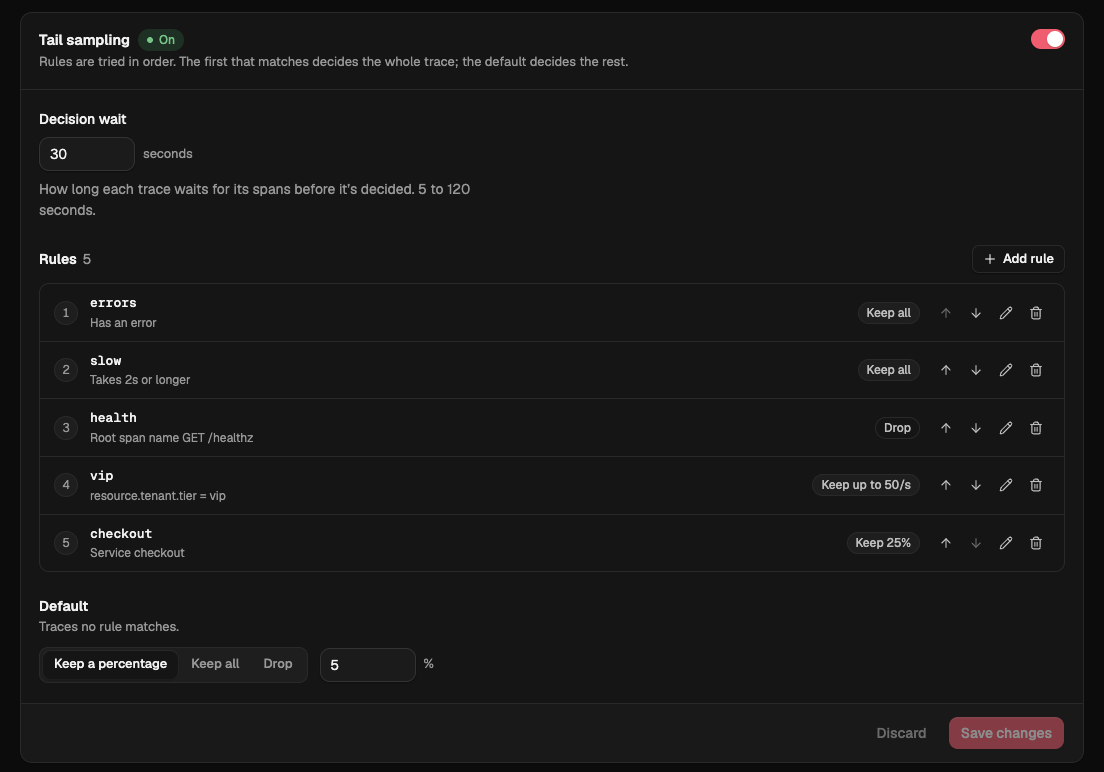Click the Keep 25% badge

pyautogui.click(x=883, y=542)
